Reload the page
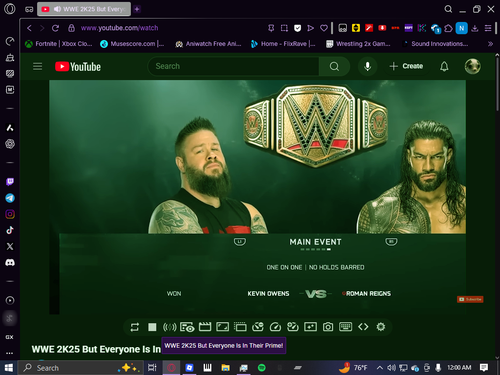 tap(55, 28)
